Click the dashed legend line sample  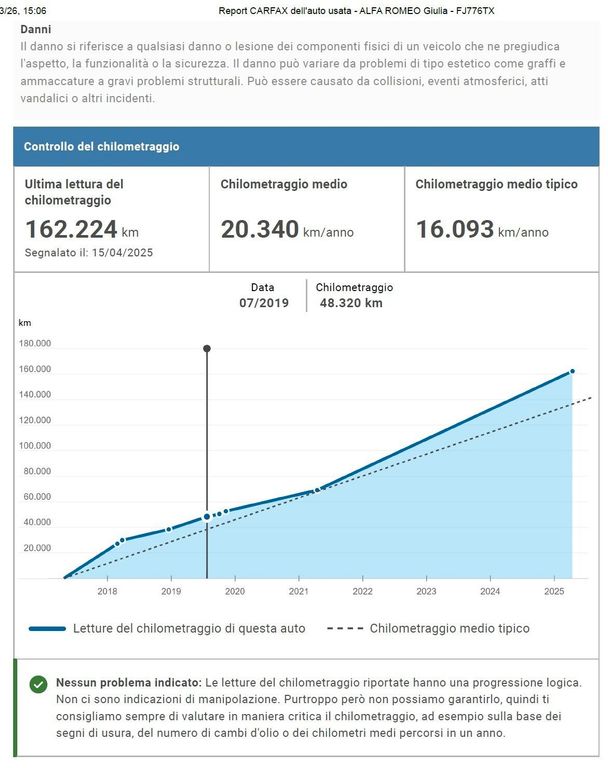(x=343, y=629)
